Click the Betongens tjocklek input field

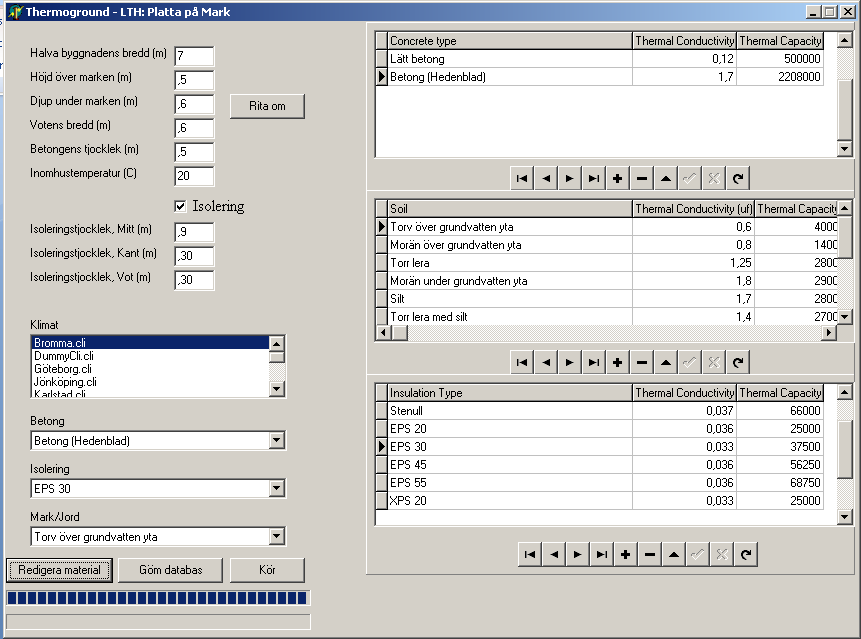[194, 152]
